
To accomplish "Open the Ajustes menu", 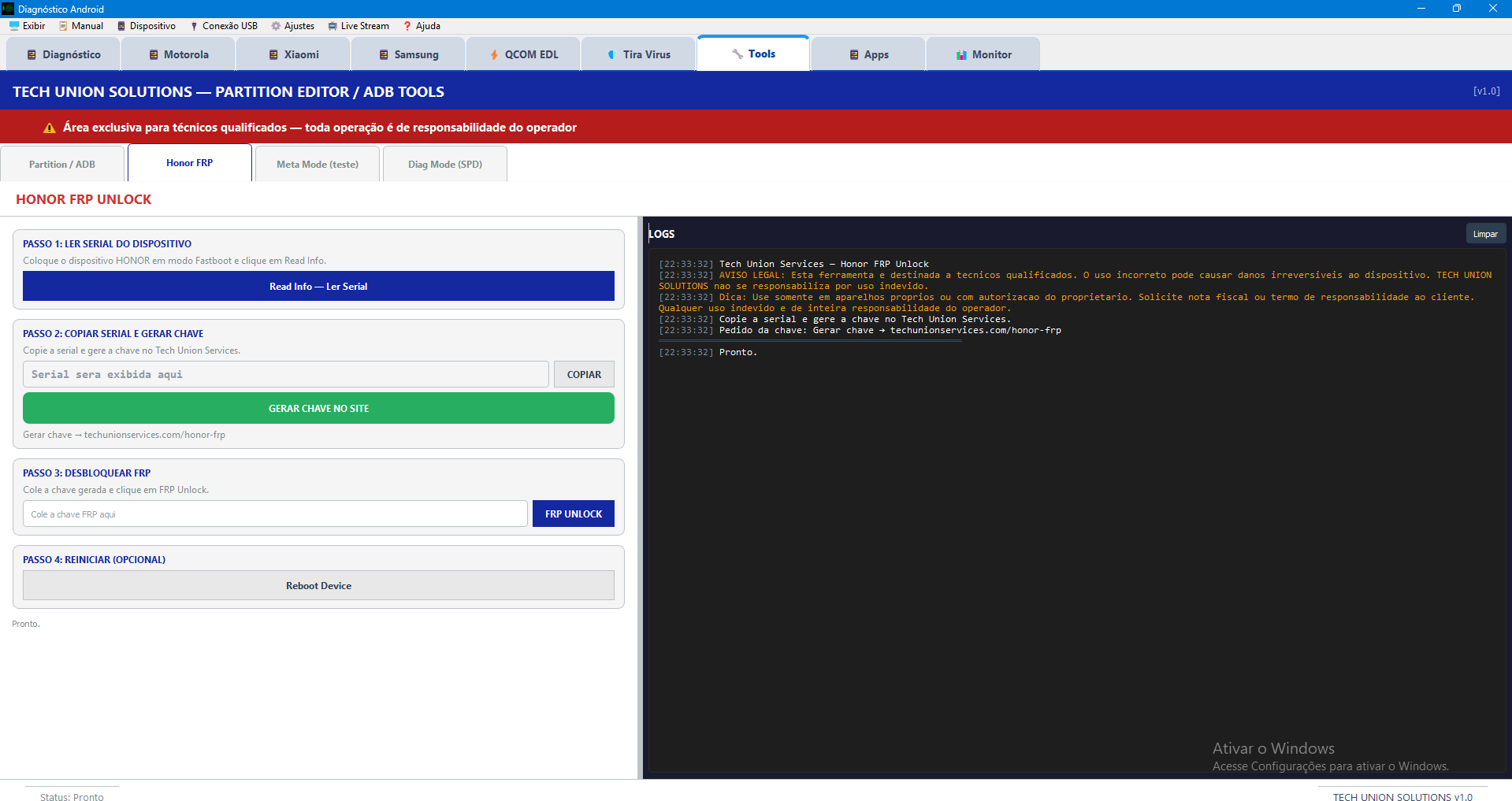I will 292,26.
